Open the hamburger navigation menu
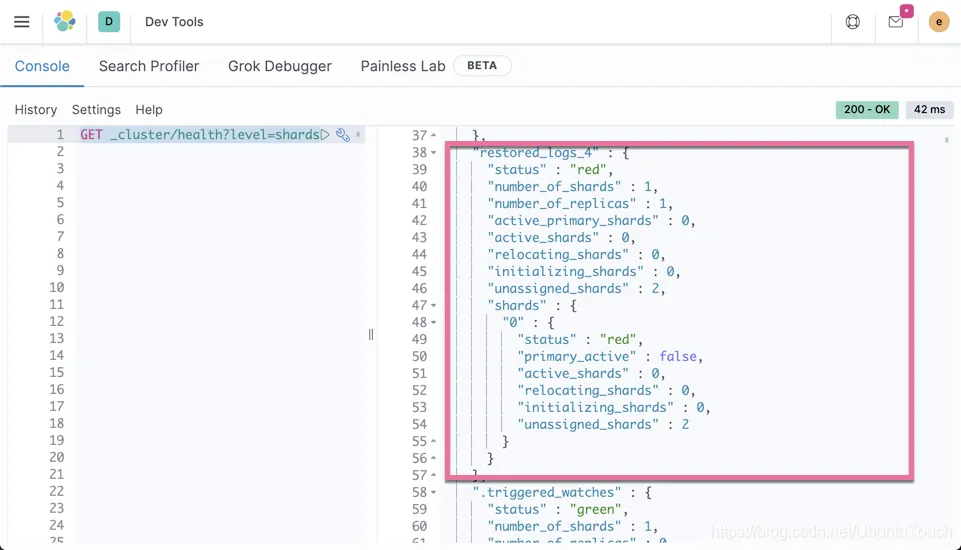 tap(21, 22)
